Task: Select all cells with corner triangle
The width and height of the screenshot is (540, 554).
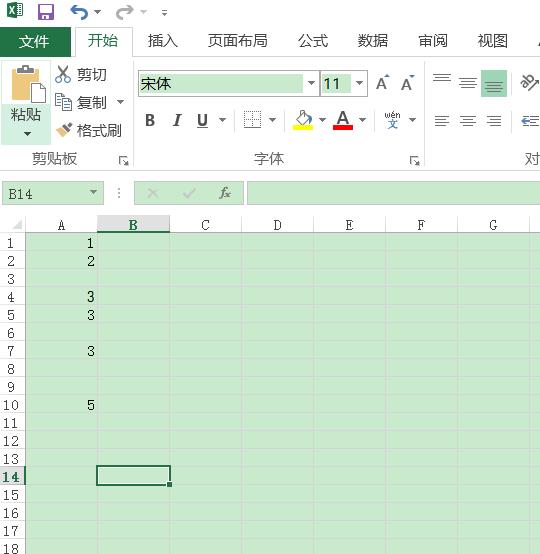Action: 17,225
